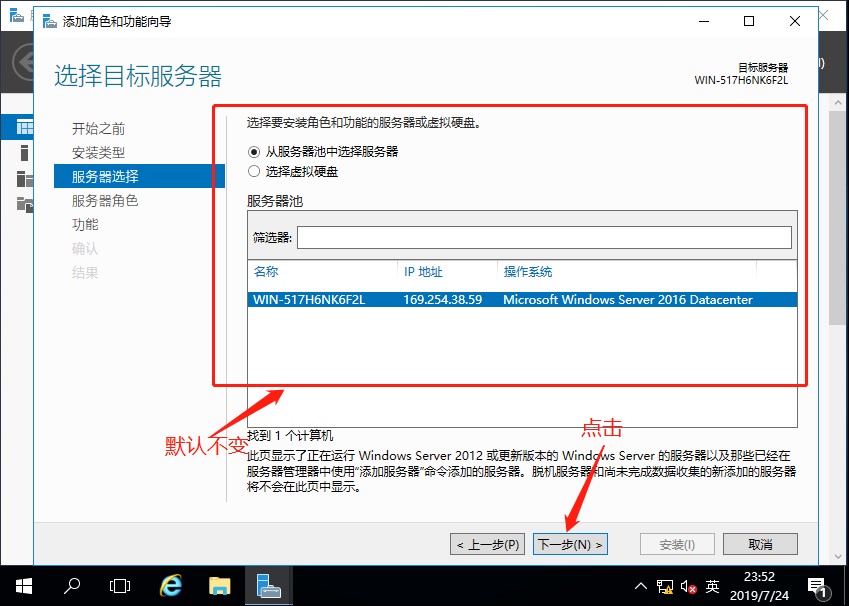The image size is (849, 606).
Task: Open file and storage services sidebar icon
Action: pos(24,204)
